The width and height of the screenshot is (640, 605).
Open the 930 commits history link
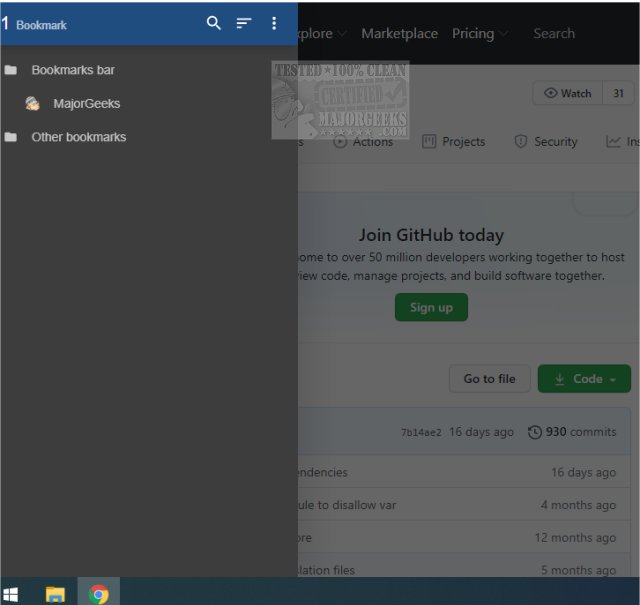tap(572, 432)
